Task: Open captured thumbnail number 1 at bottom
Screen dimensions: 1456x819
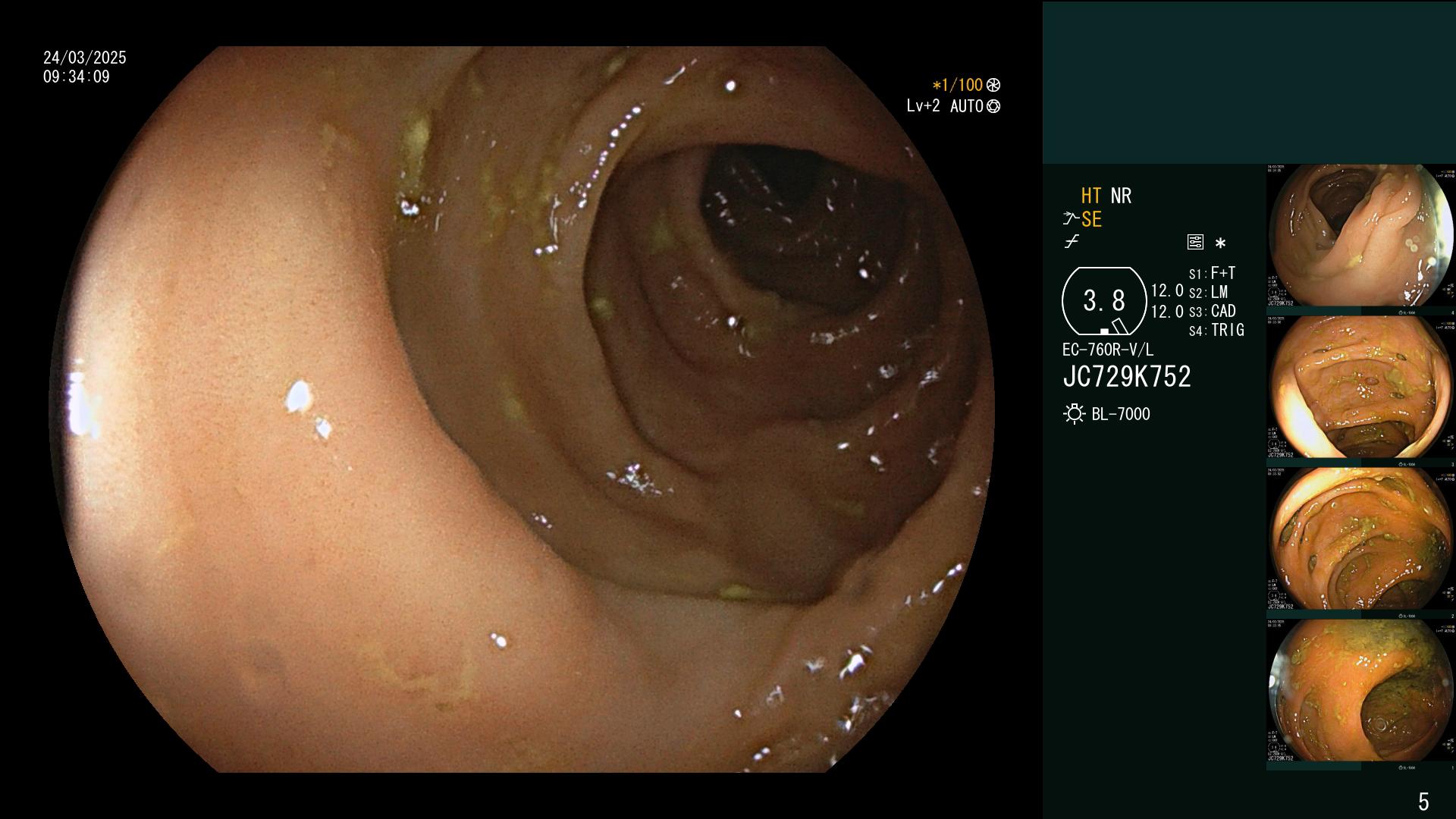Action: (x=1360, y=695)
